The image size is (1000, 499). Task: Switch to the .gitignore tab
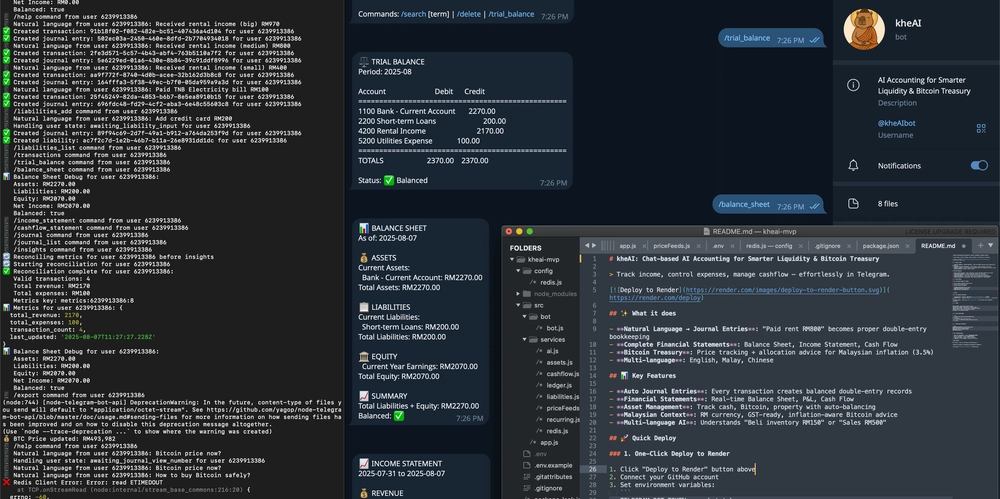(x=828, y=246)
